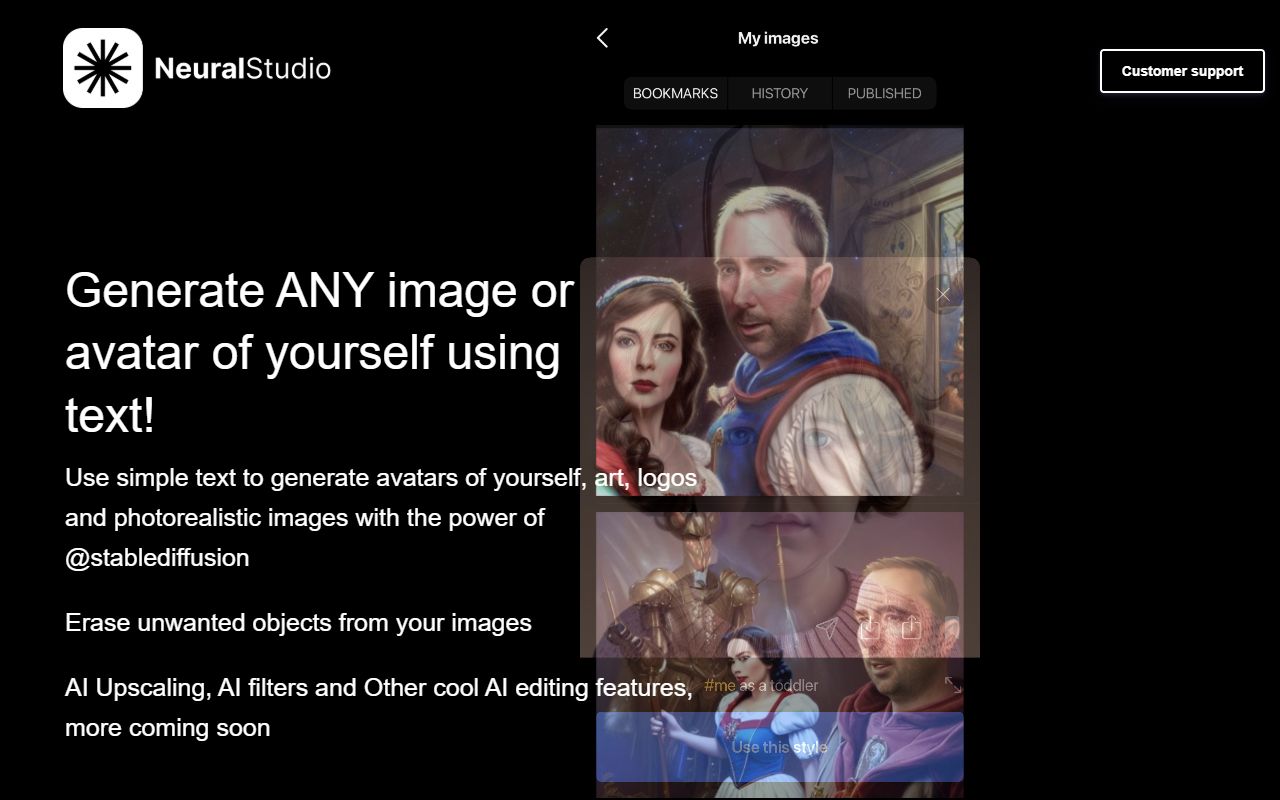The image size is (1280, 800).
Task: Expand the image using the diagonal arrows icon
Action: coord(955,685)
